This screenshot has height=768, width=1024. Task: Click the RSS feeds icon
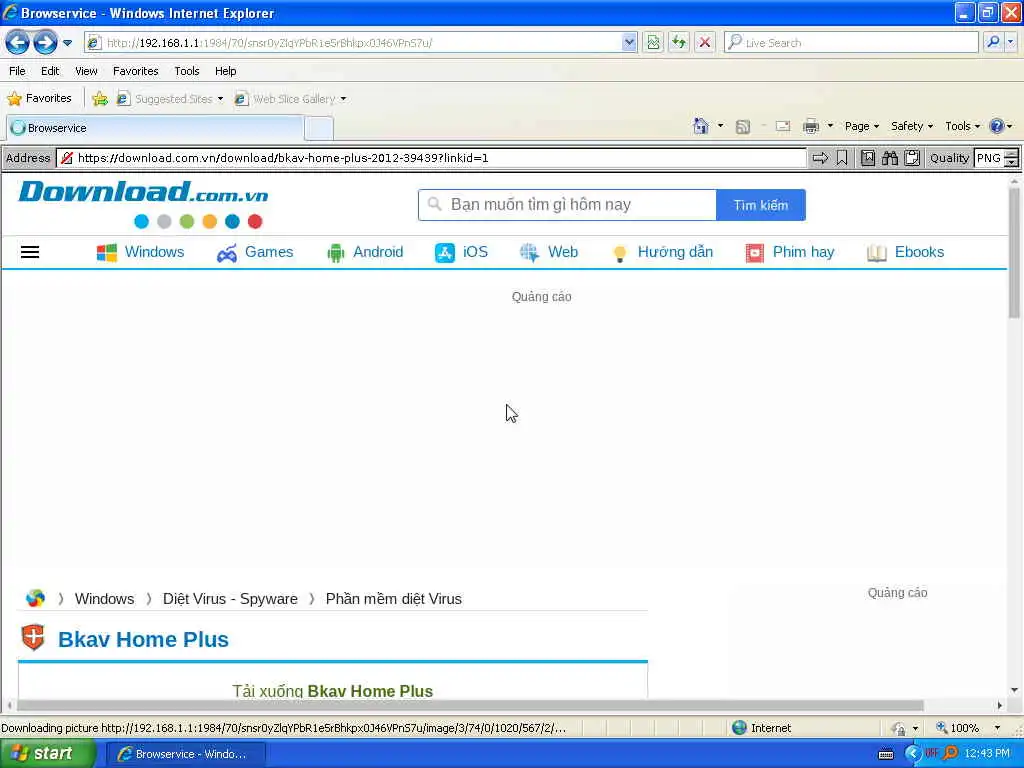pyautogui.click(x=743, y=127)
